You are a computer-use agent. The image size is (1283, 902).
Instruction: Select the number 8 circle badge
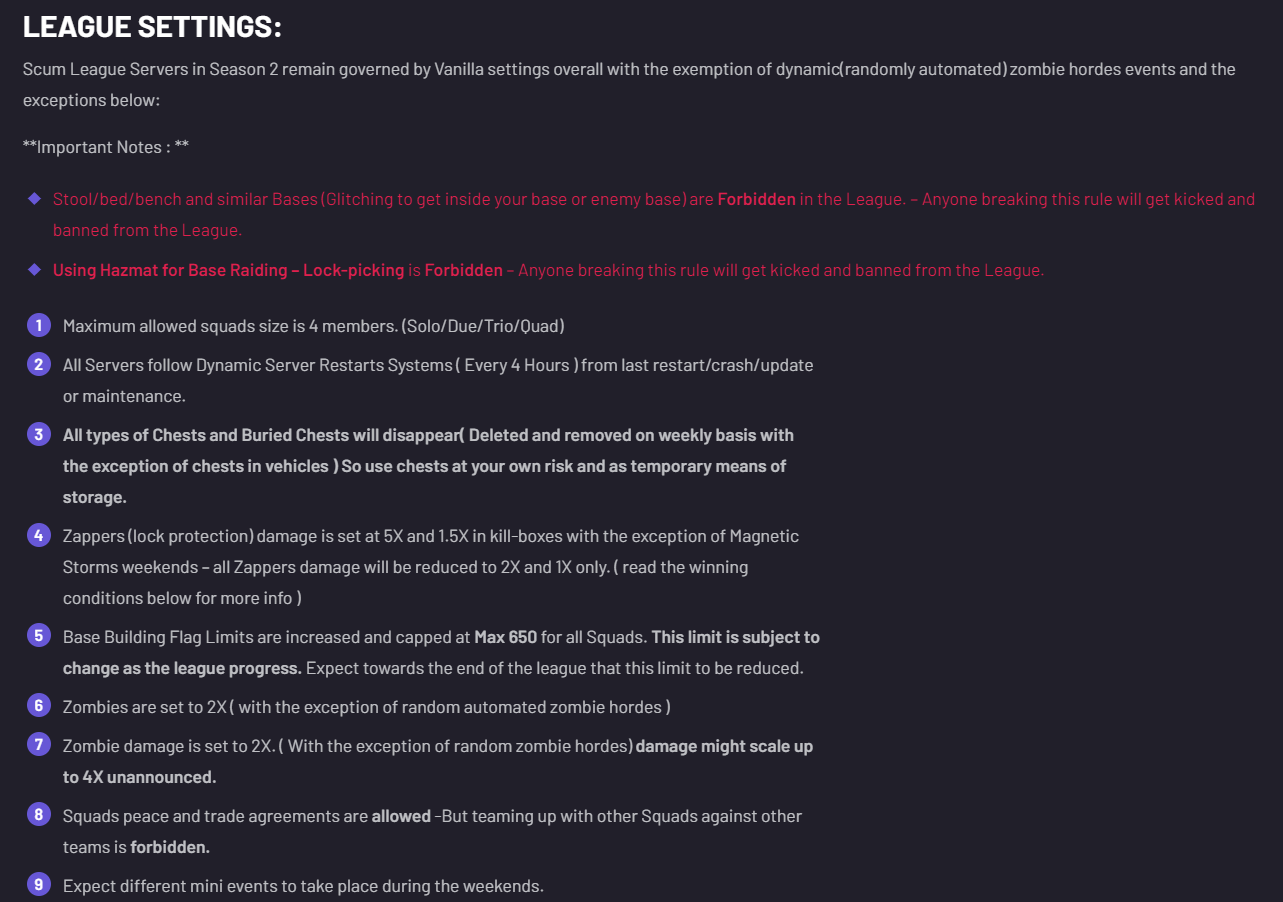click(38, 816)
